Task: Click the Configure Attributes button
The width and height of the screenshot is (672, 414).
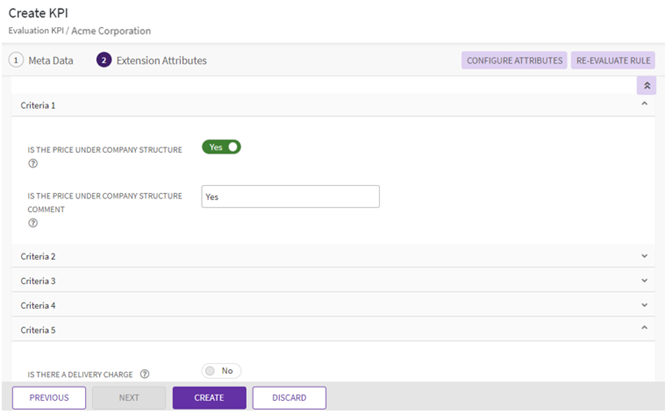Action: pos(514,60)
